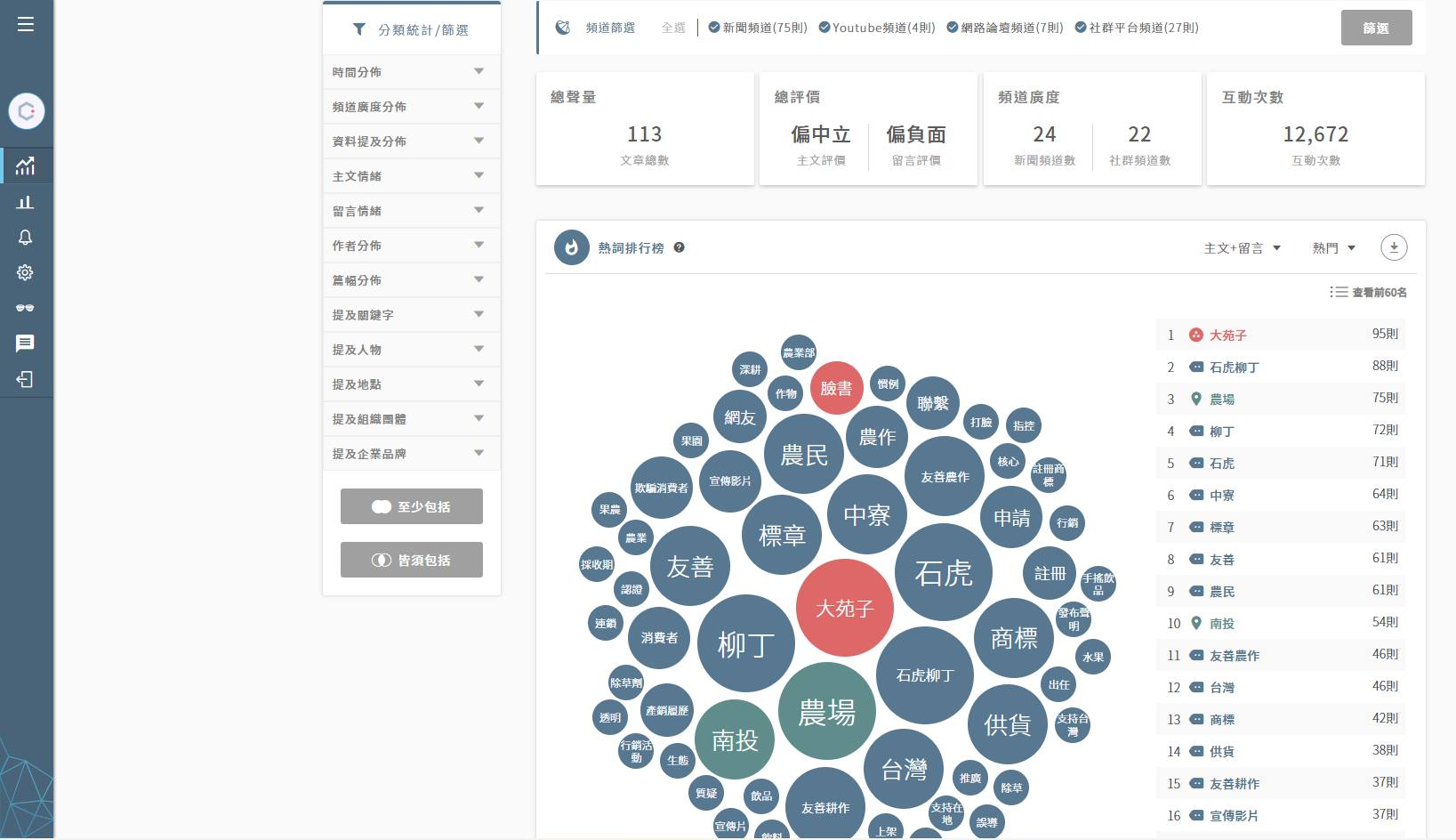The image size is (1456, 840).
Task: Open the 主文+留言 dropdown
Action: [x=1242, y=248]
